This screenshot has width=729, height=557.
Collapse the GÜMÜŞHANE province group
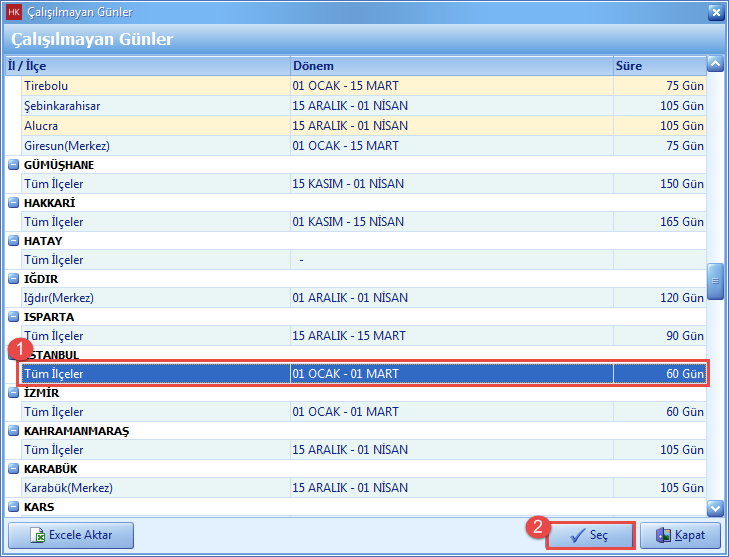click(x=14, y=165)
